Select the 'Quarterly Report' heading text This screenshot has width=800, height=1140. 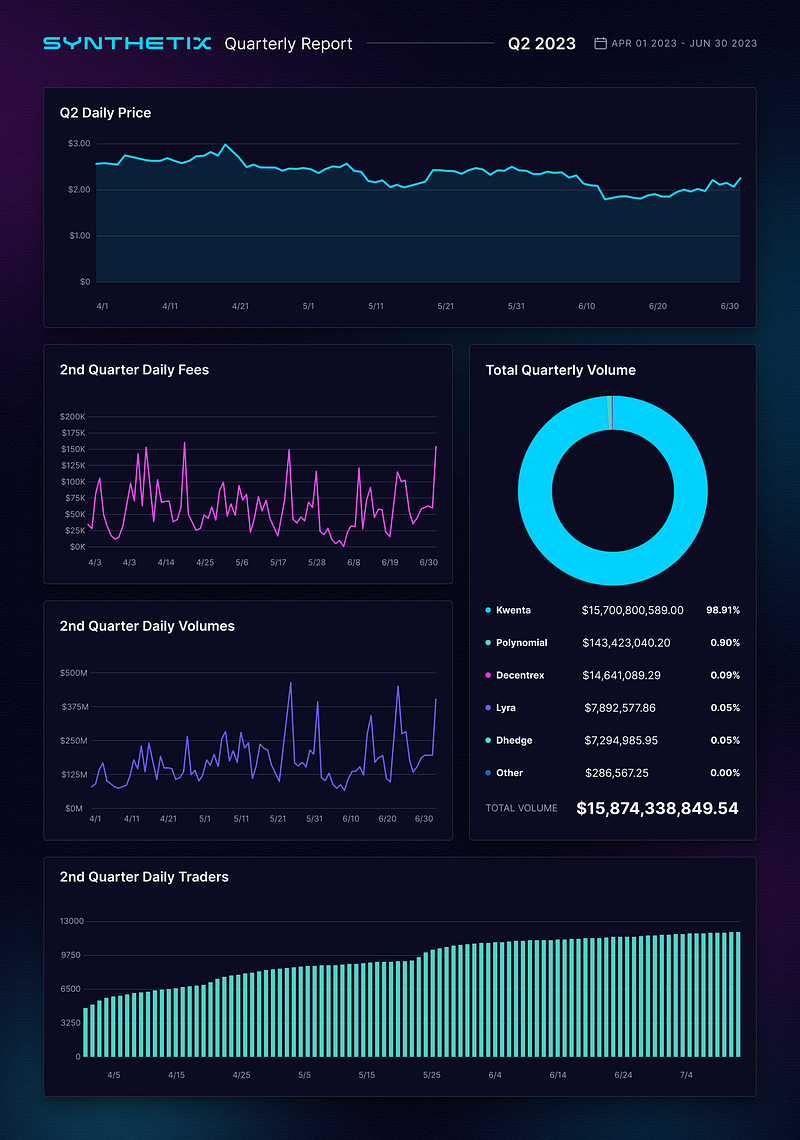pos(289,44)
